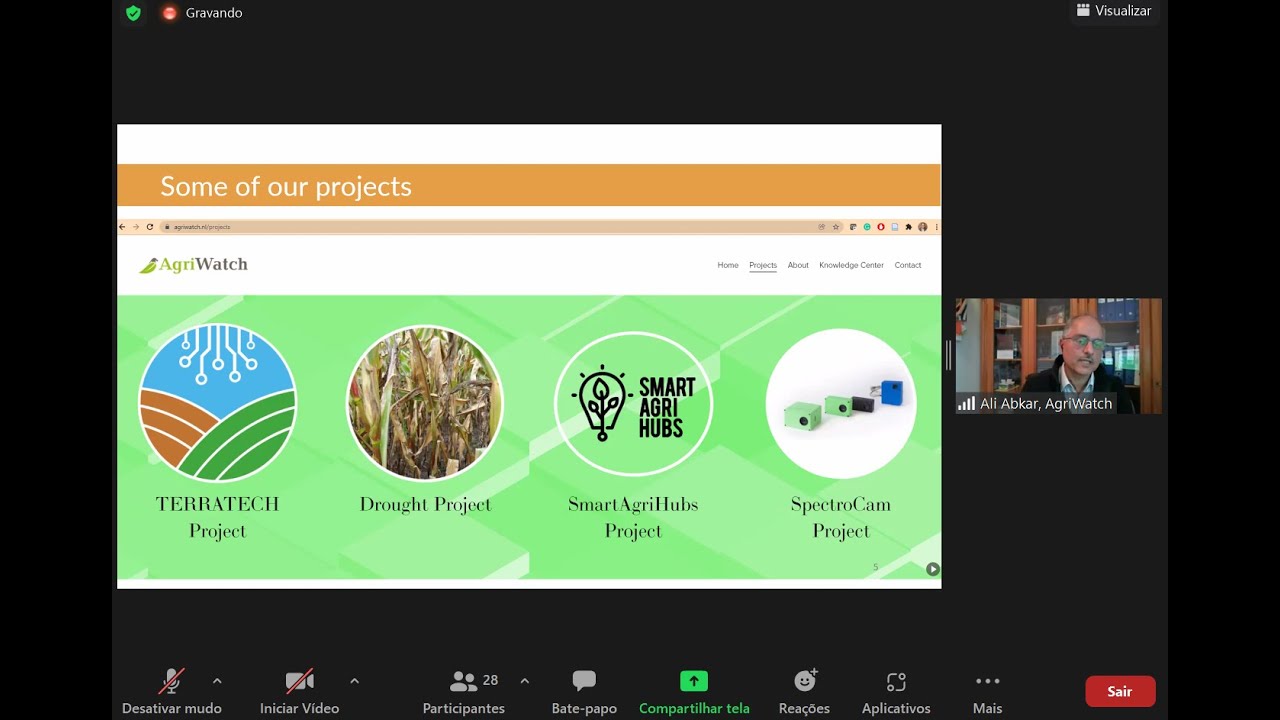Open the Participantes panel
The width and height of the screenshot is (1280, 720).
click(463, 692)
